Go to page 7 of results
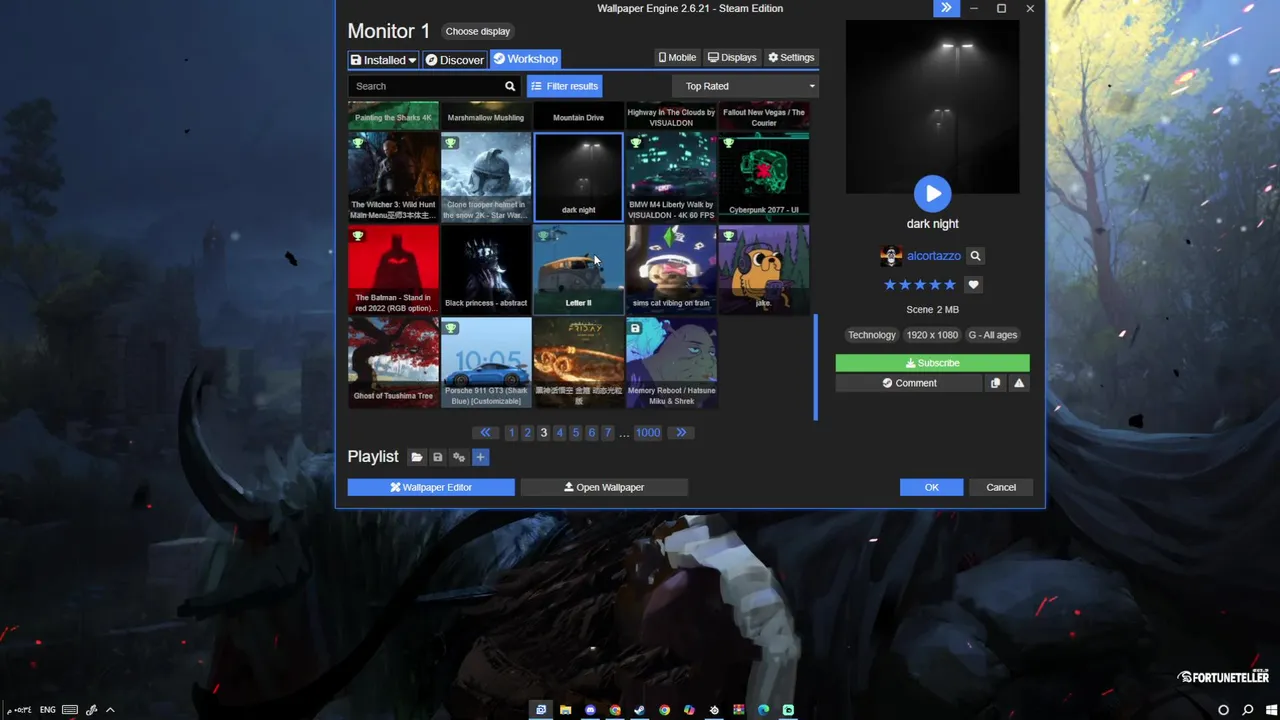 [x=607, y=433]
